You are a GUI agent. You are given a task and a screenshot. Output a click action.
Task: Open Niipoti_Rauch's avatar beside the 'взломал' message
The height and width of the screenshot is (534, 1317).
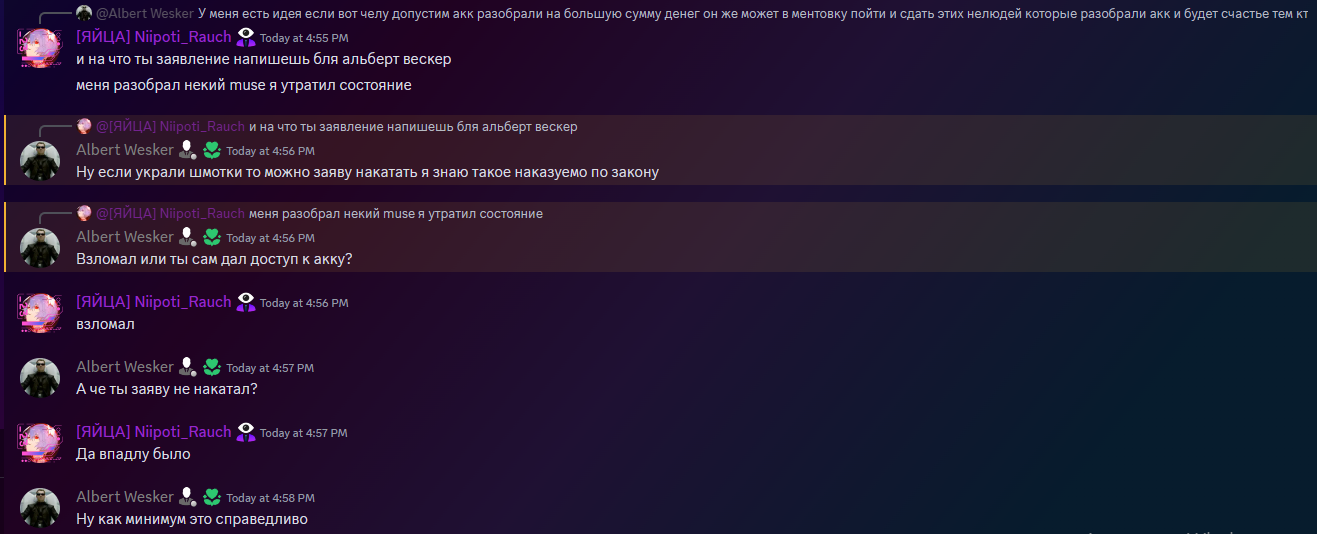[41, 313]
